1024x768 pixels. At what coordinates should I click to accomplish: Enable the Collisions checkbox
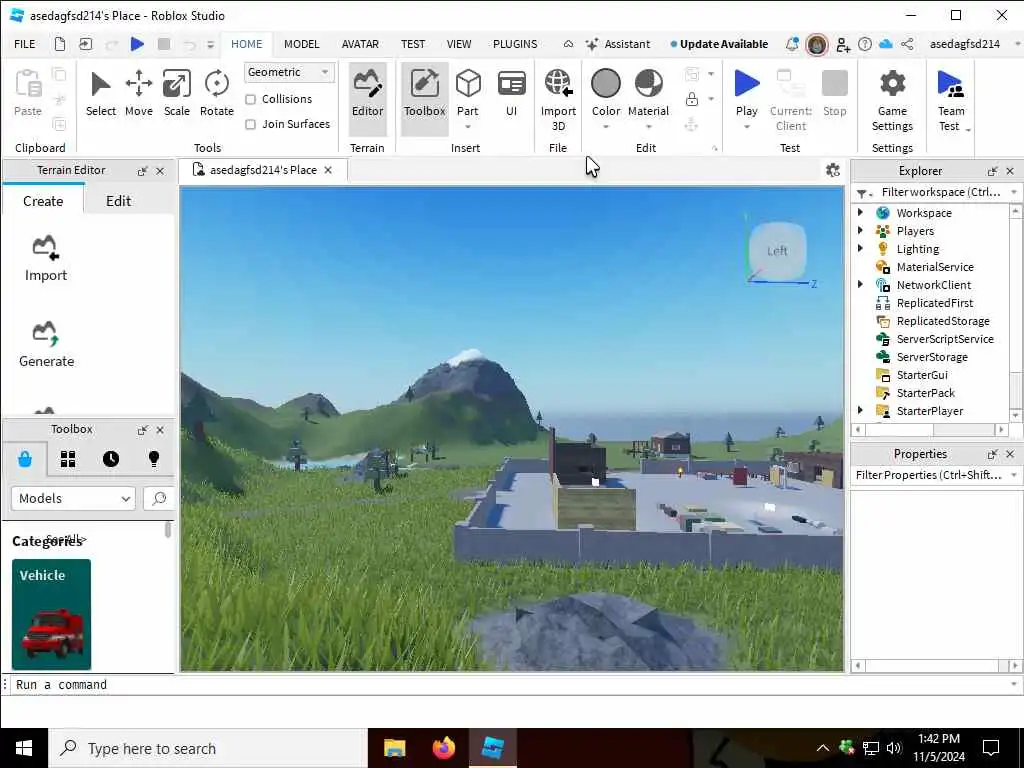[250, 99]
